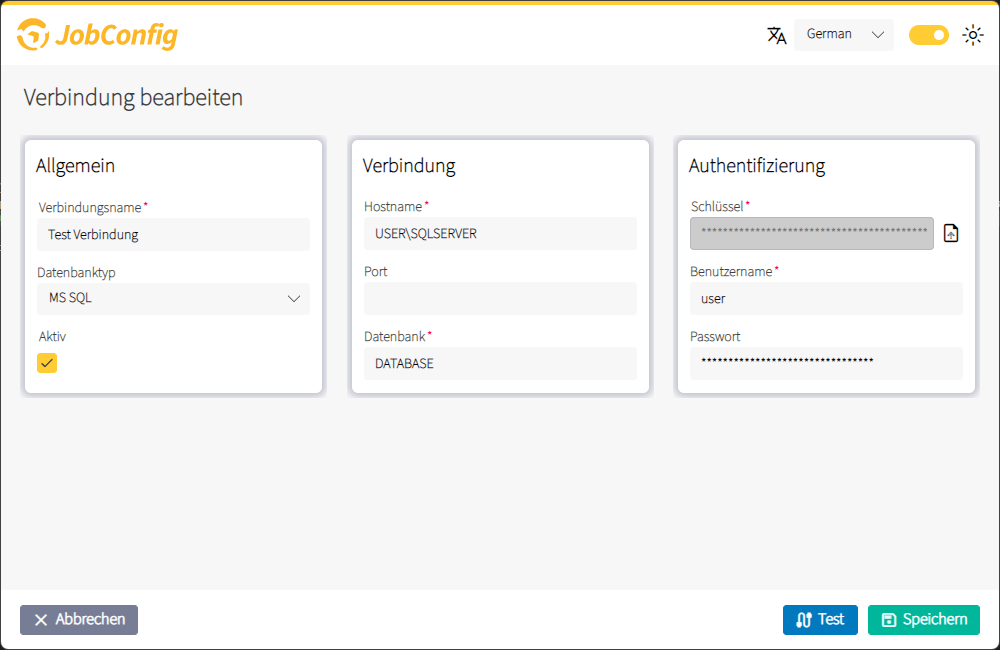This screenshot has height=650, width=1000.
Task: Click the empty Port field
Action: pos(500,299)
